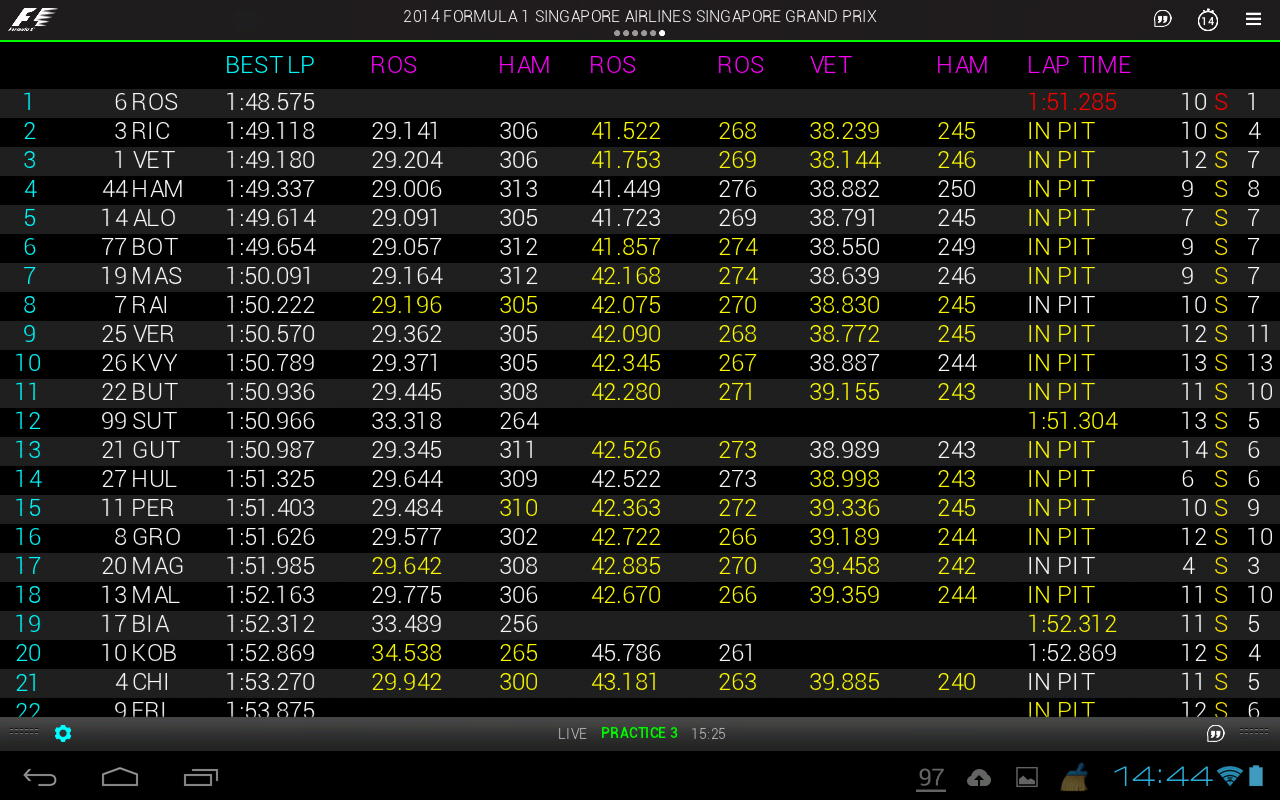Tap the Android home navigation button
This screenshot has width=1280, height=800.
click(120, 777)
